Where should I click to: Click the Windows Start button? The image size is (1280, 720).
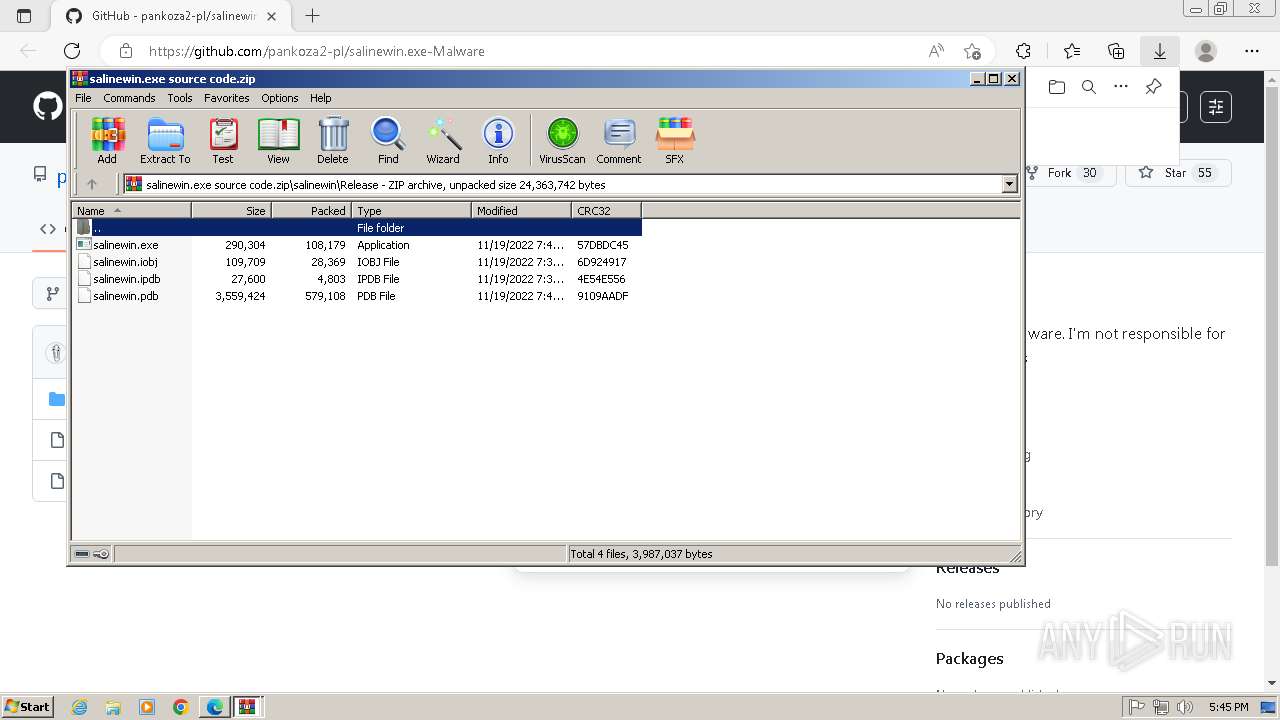(27, 706)
